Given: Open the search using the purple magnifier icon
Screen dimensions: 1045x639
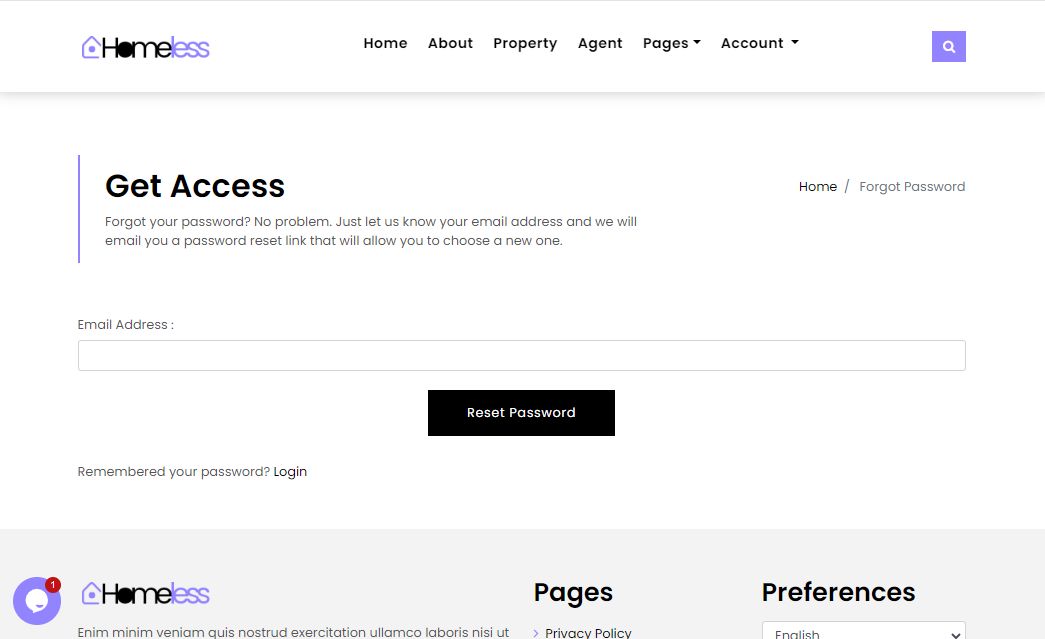Looking at the screenshot, I should click(x=948, y=47).
